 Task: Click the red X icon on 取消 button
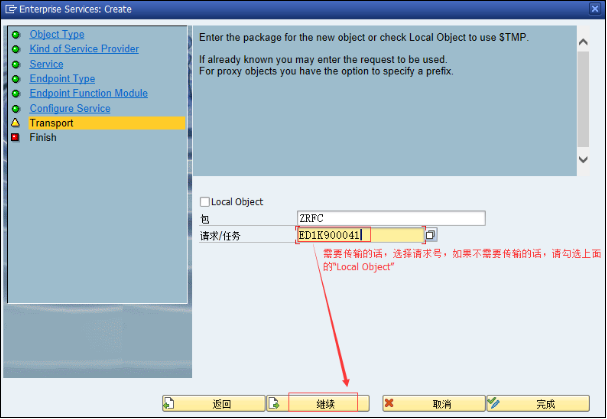(x=389, y=403)
